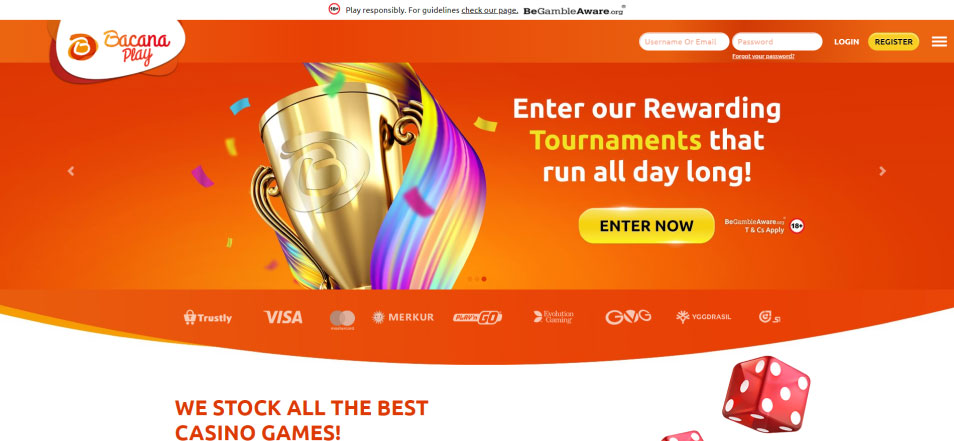
Task: Click the Trustly payment logo
Action: pyautogui.click(x=207, y=317)
